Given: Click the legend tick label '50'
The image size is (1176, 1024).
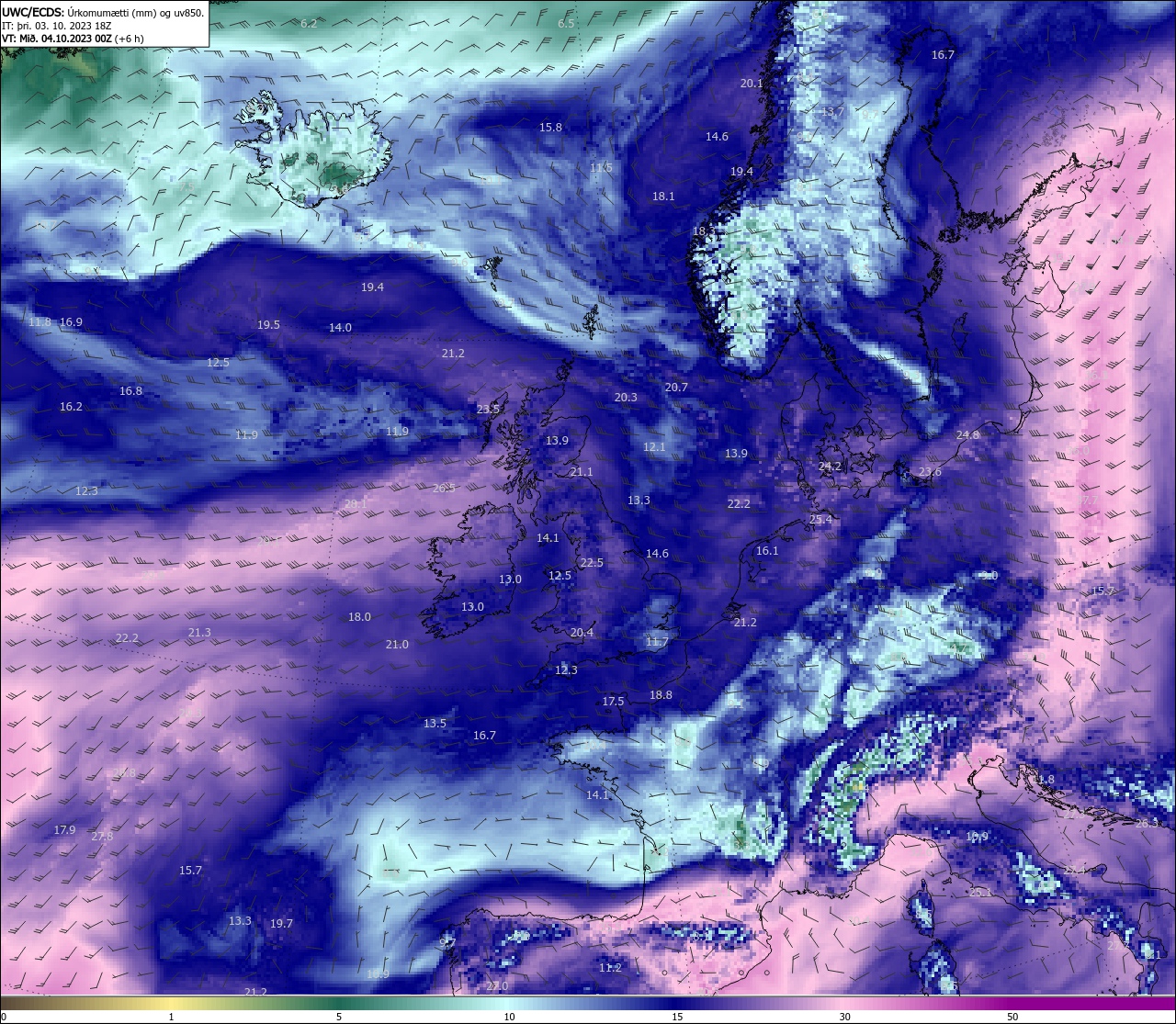Looking at the screenshot, I should tap(1012, 1017).
